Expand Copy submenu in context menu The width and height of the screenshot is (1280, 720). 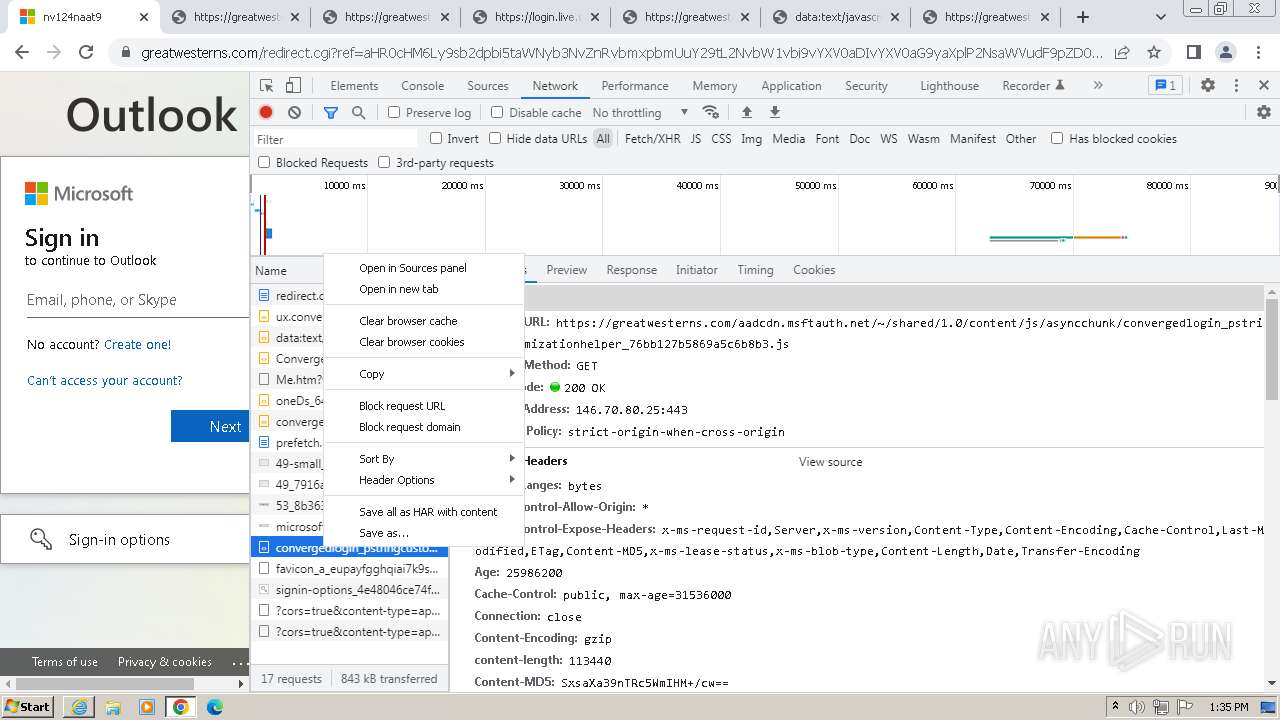pyautogui.click(x=424, y=374)
